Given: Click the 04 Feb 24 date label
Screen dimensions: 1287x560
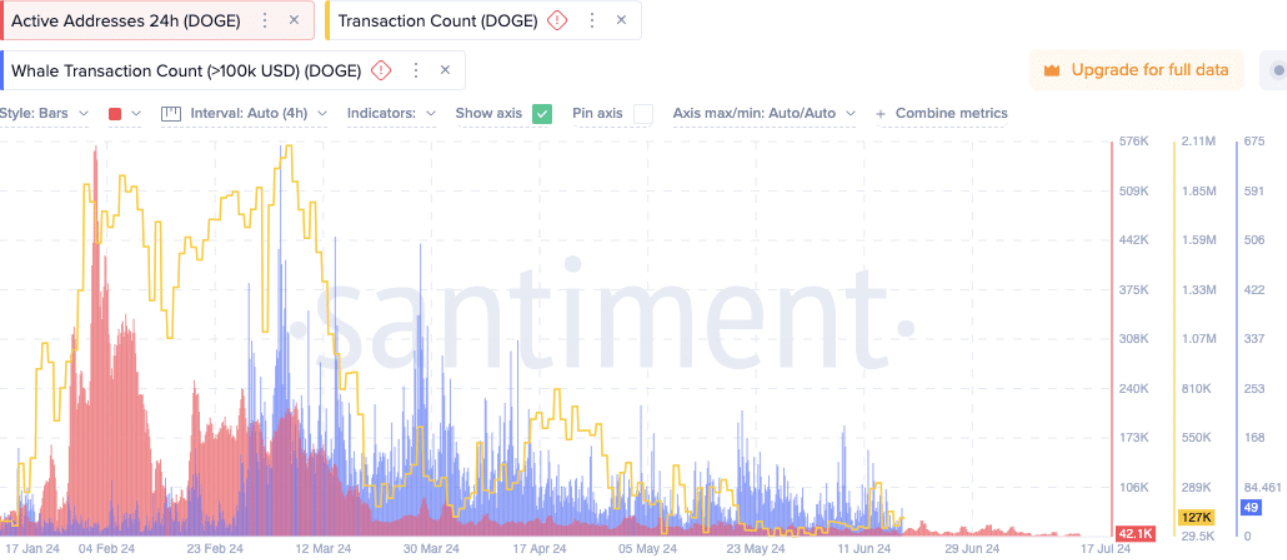Looking at the screenshot, I should (106, 548).
